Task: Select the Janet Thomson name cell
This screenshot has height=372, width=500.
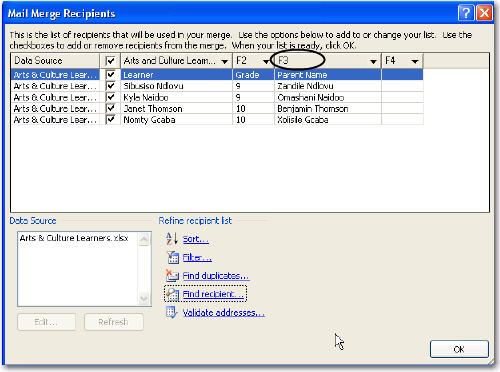Action: coord(176,108)
